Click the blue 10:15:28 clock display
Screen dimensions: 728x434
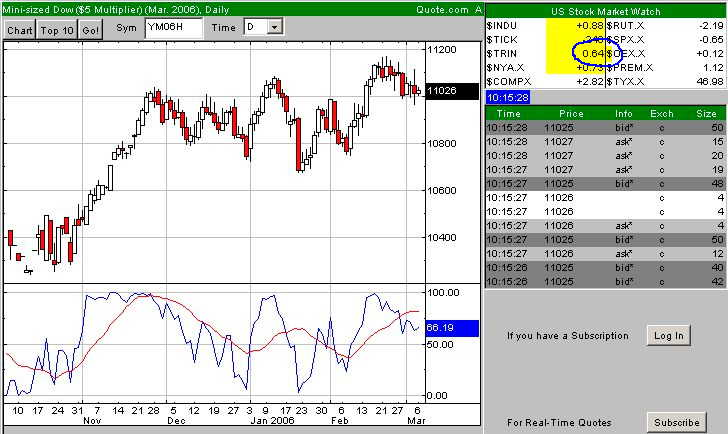[x=508, y=97]
